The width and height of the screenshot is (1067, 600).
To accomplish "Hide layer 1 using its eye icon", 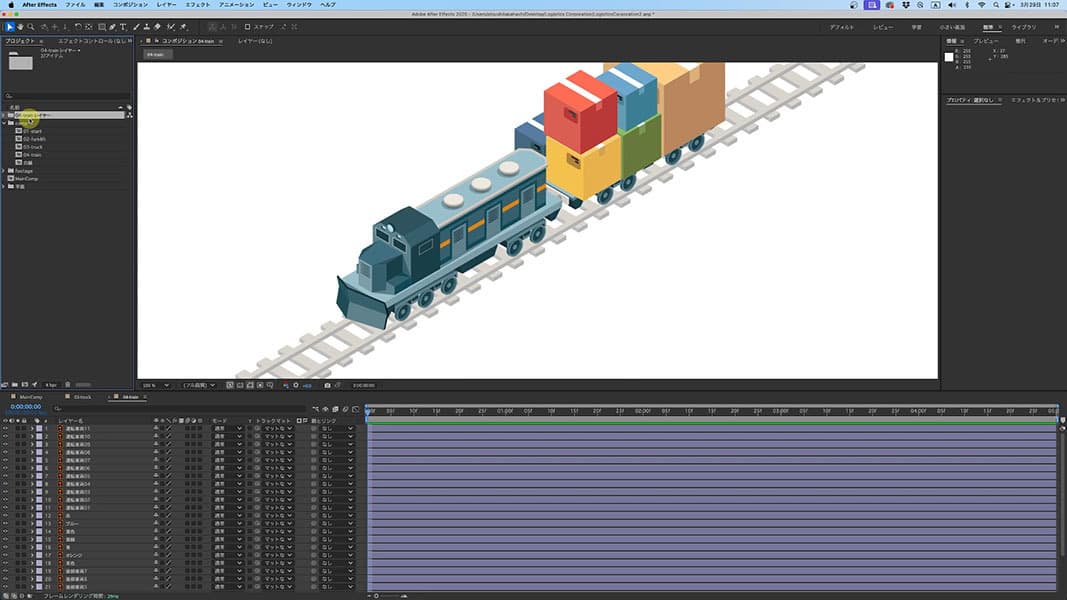I will (5, 429).
